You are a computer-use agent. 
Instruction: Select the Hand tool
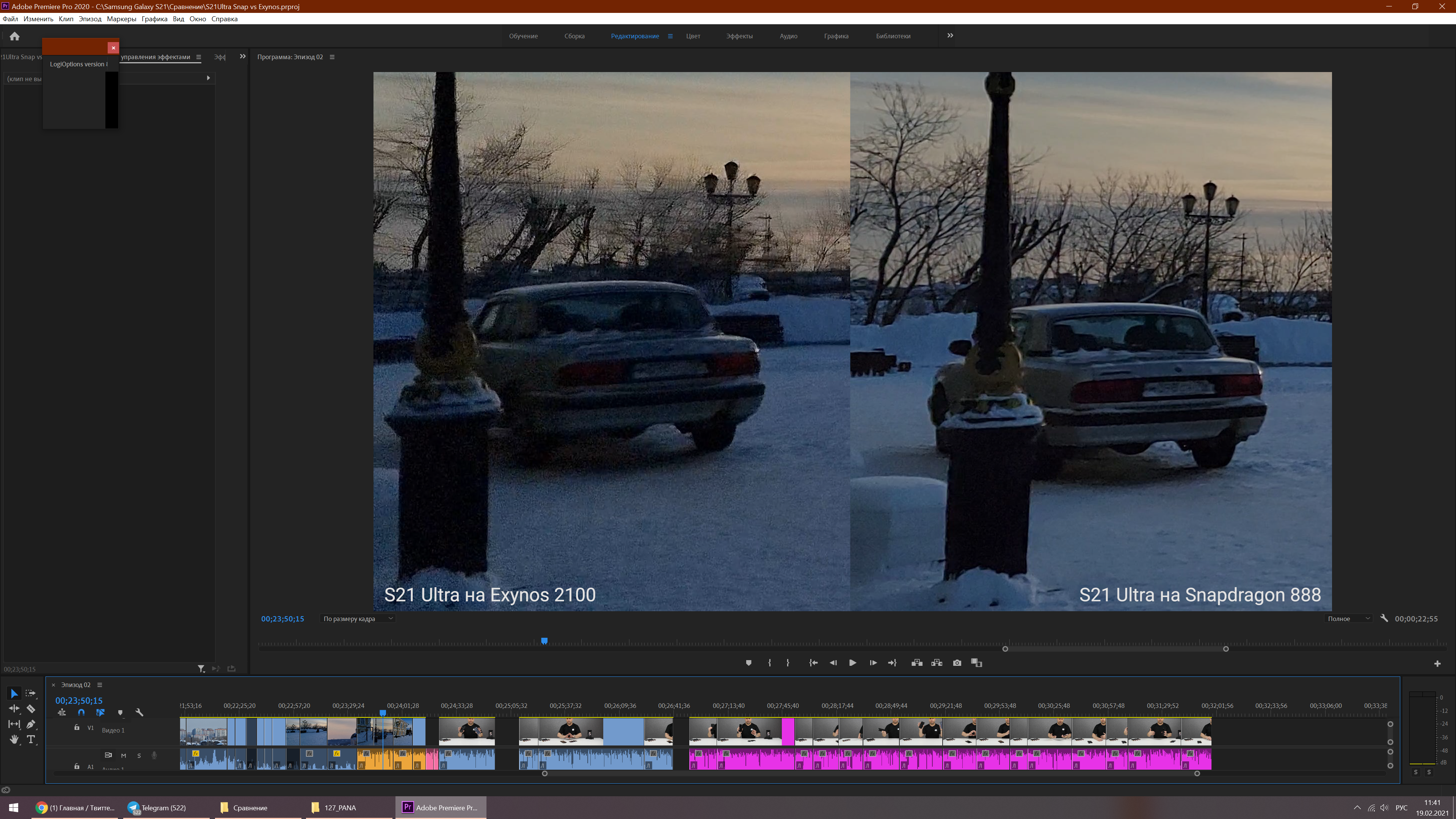tap(14, 739)
